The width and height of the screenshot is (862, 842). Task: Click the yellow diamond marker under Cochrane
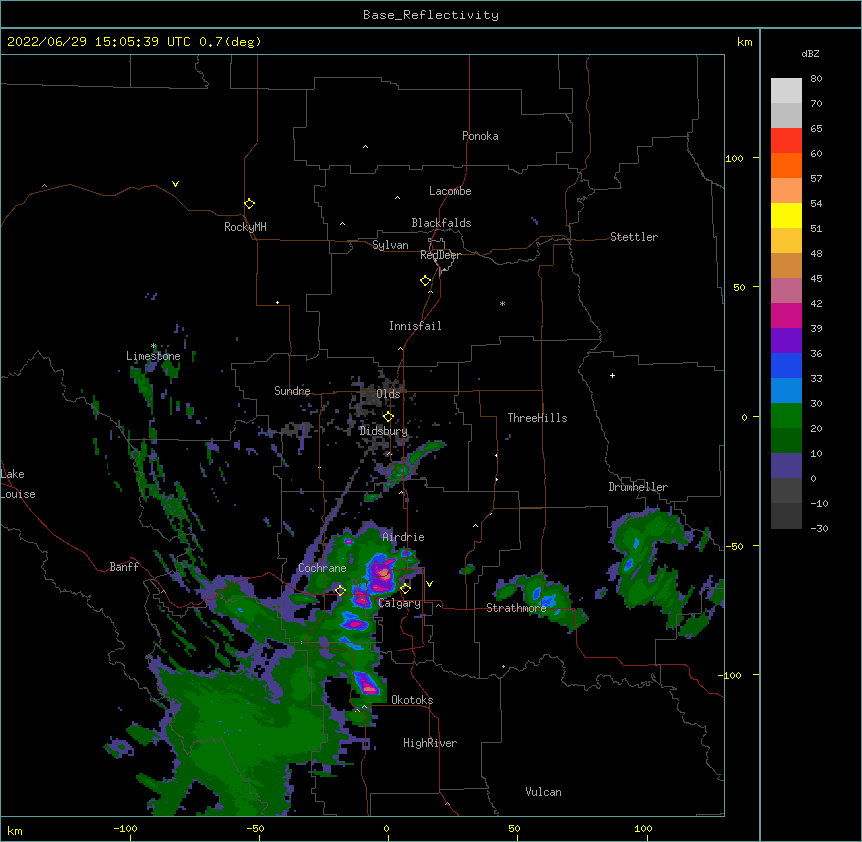coord(340,590)
